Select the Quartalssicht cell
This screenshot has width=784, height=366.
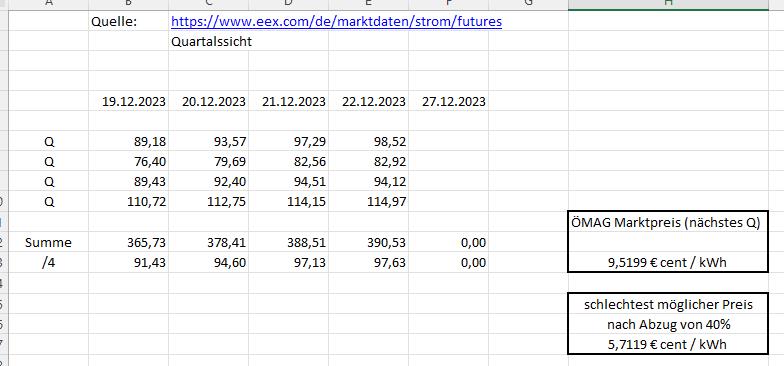[x=212, y=42]
